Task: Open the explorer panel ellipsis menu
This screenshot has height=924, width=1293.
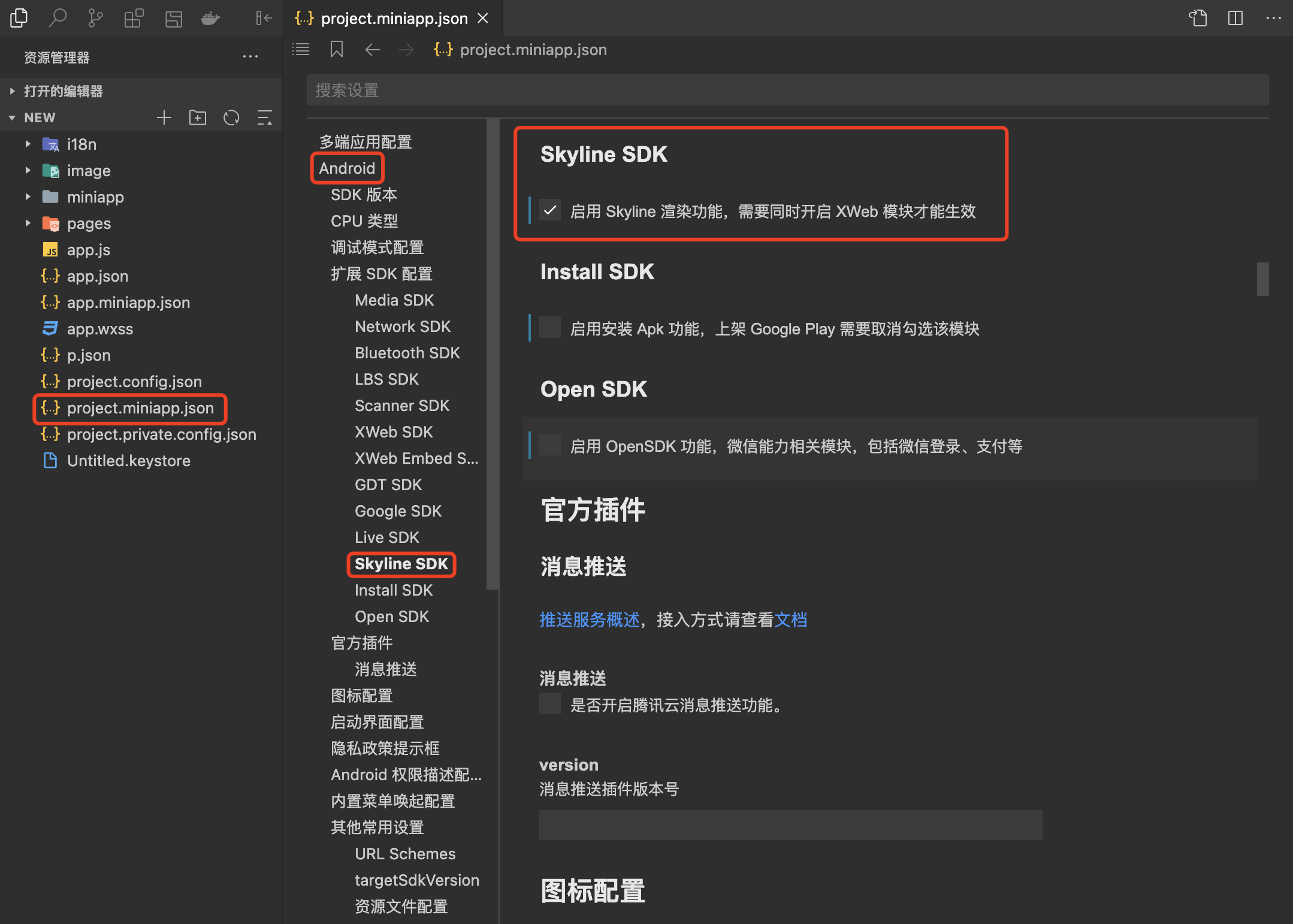Action: 250,57
